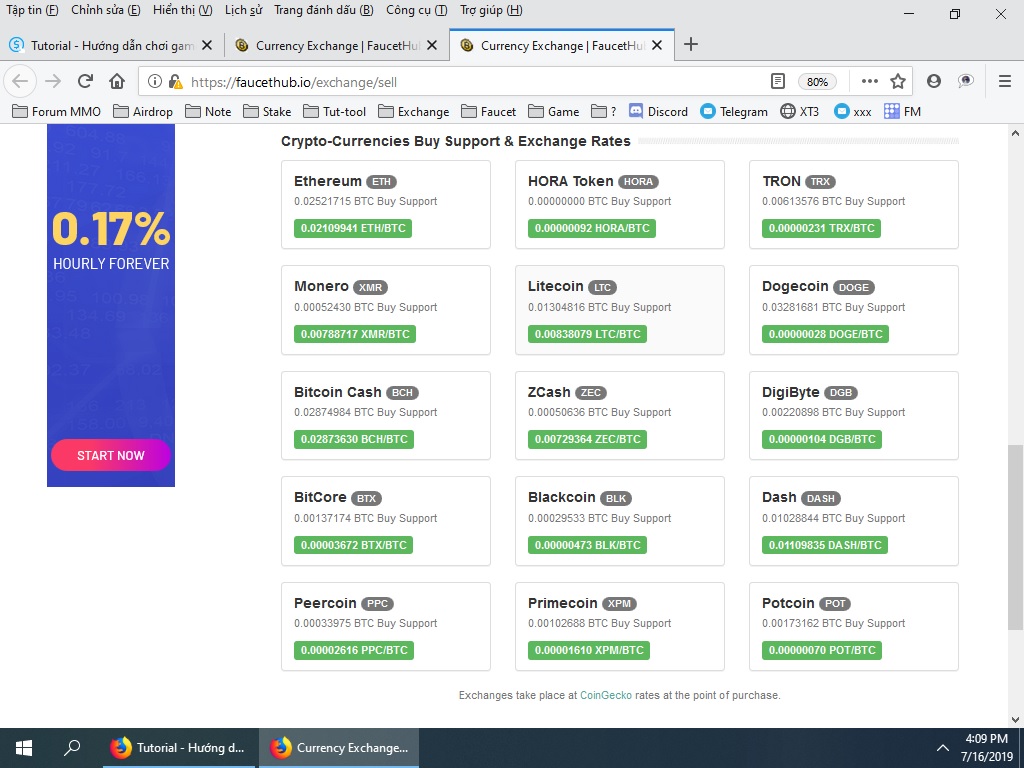Image resolution: width=1024 pixels, height=768 pixels.
Task: Show site information icon in address bar
Action: (154, 82)
